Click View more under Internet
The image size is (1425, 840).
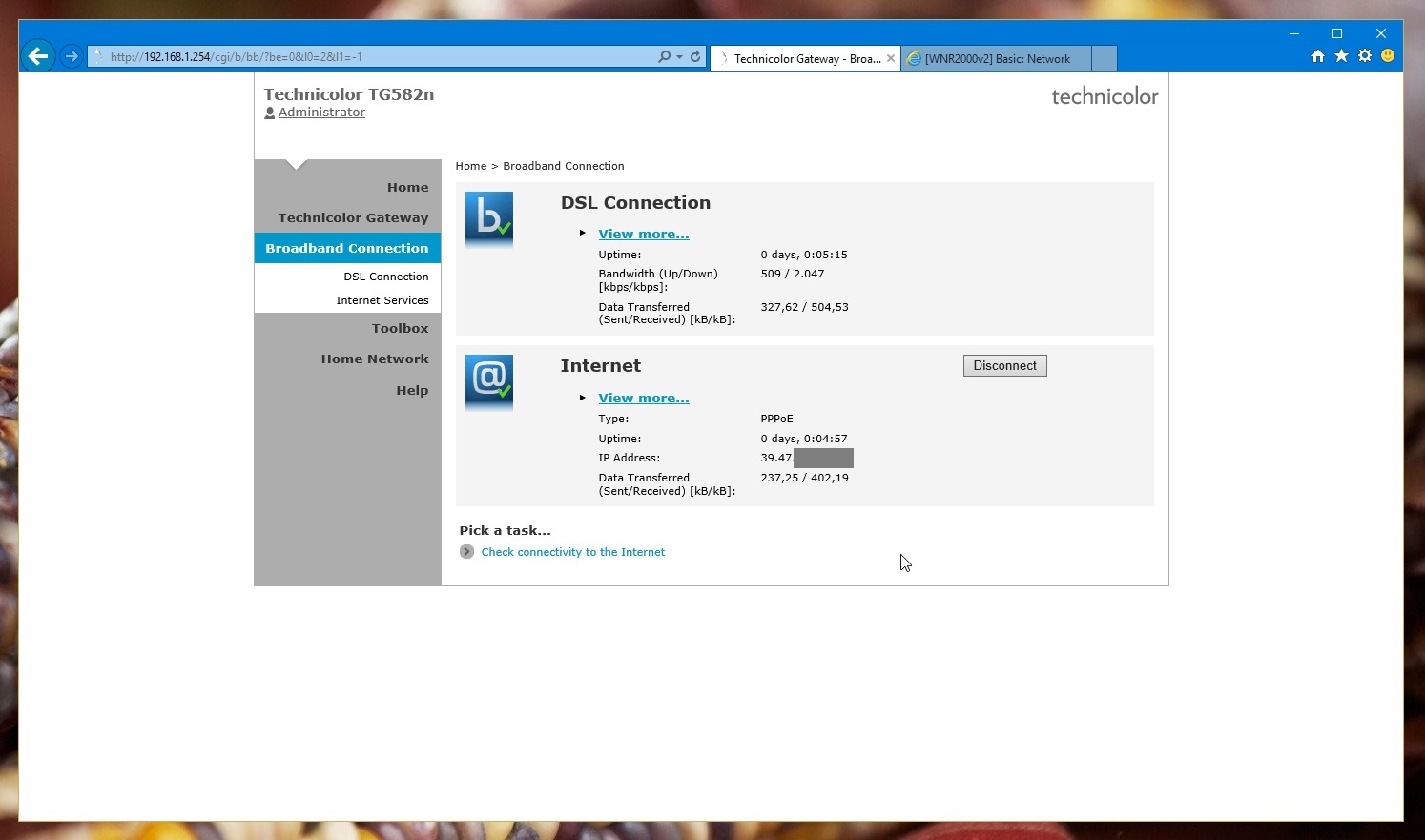[644, 398]
